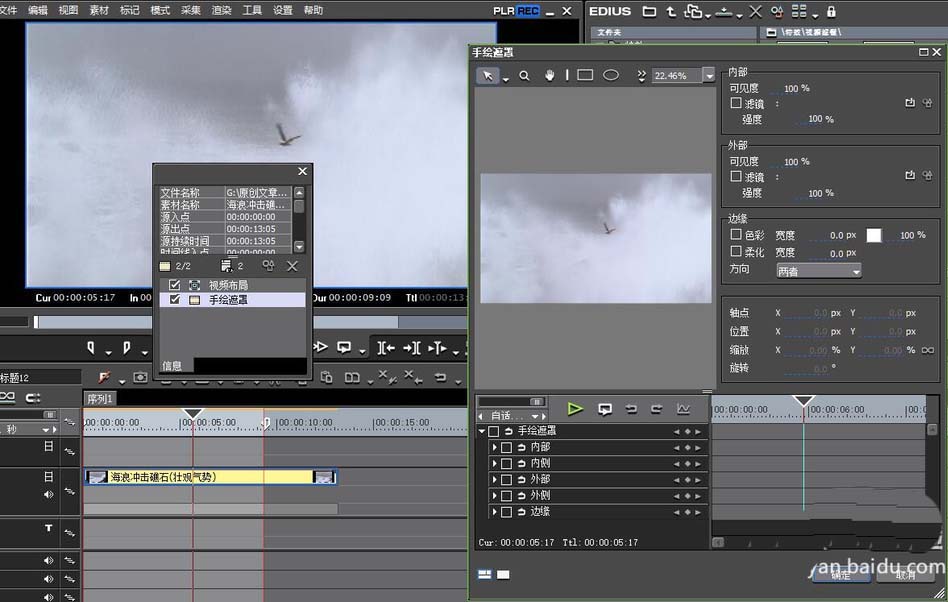Image resolution: width=948 pixels, height=602 pixels.
Task: Click the loop playback icon in mask window
Action: 605,409
